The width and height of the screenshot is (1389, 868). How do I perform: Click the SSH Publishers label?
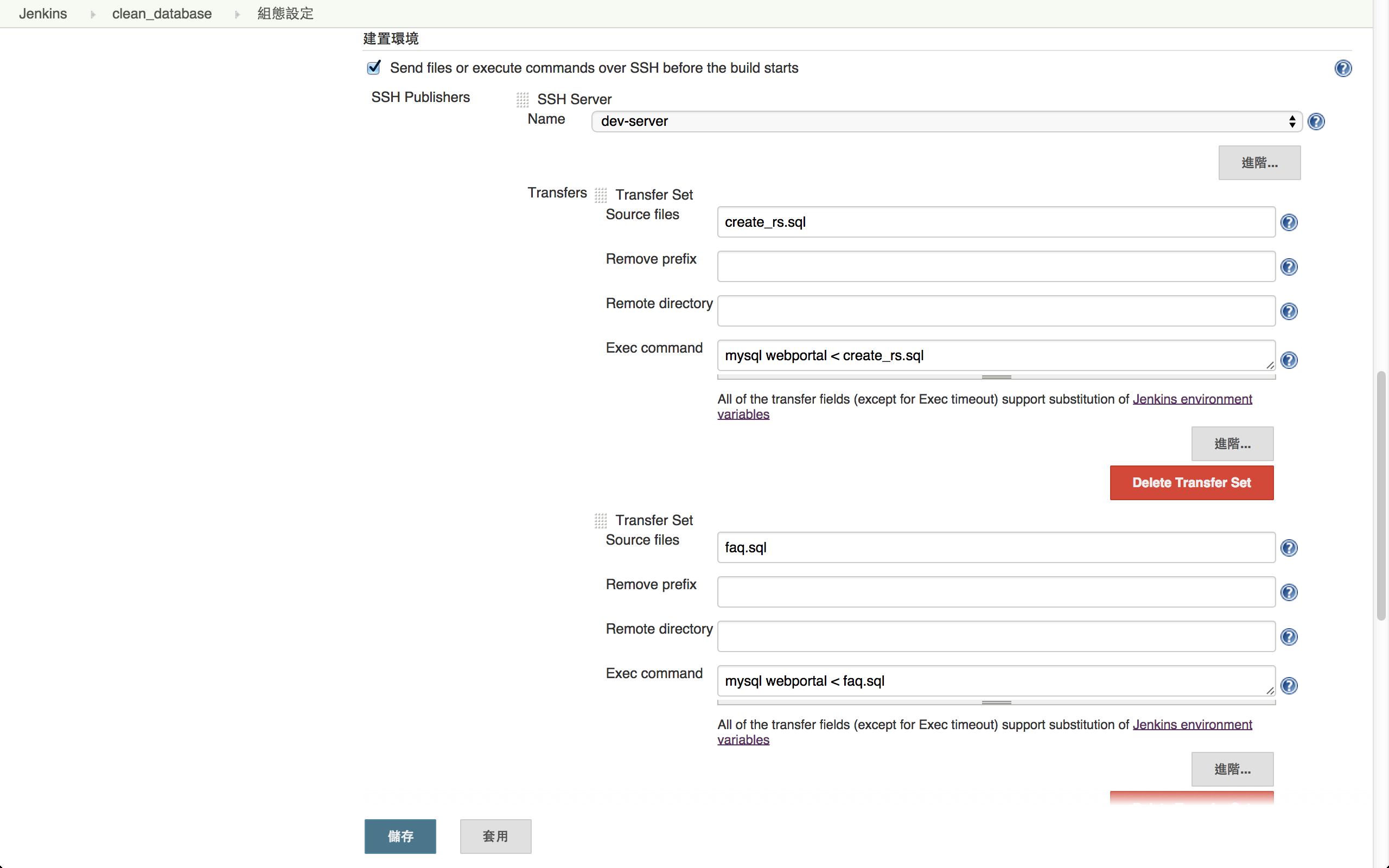coord(420,97)
